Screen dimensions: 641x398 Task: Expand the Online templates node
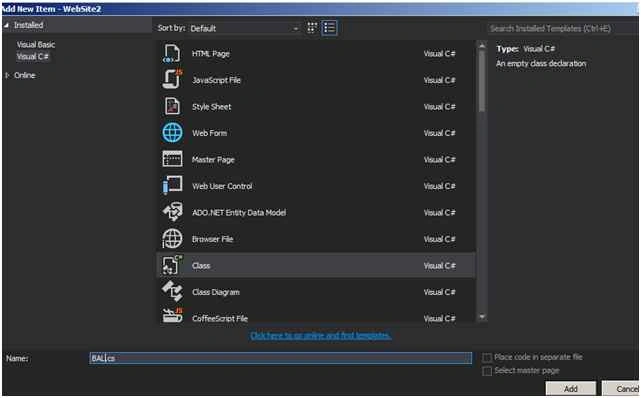[7, 75]
